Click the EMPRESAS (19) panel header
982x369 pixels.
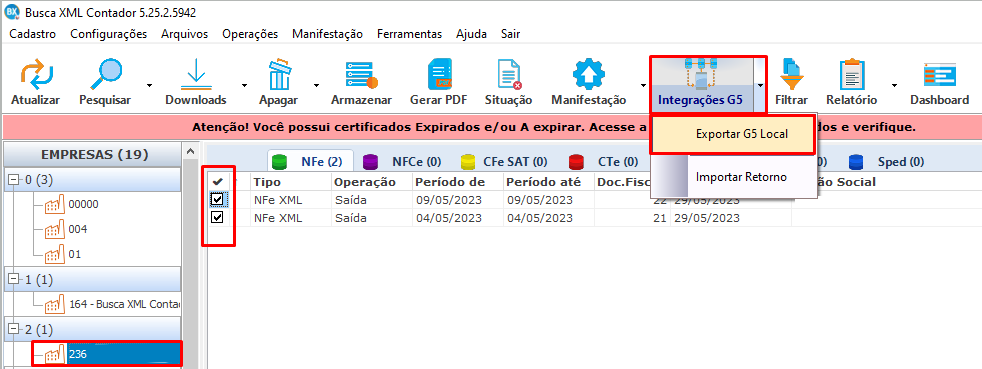tap(94, 154)
